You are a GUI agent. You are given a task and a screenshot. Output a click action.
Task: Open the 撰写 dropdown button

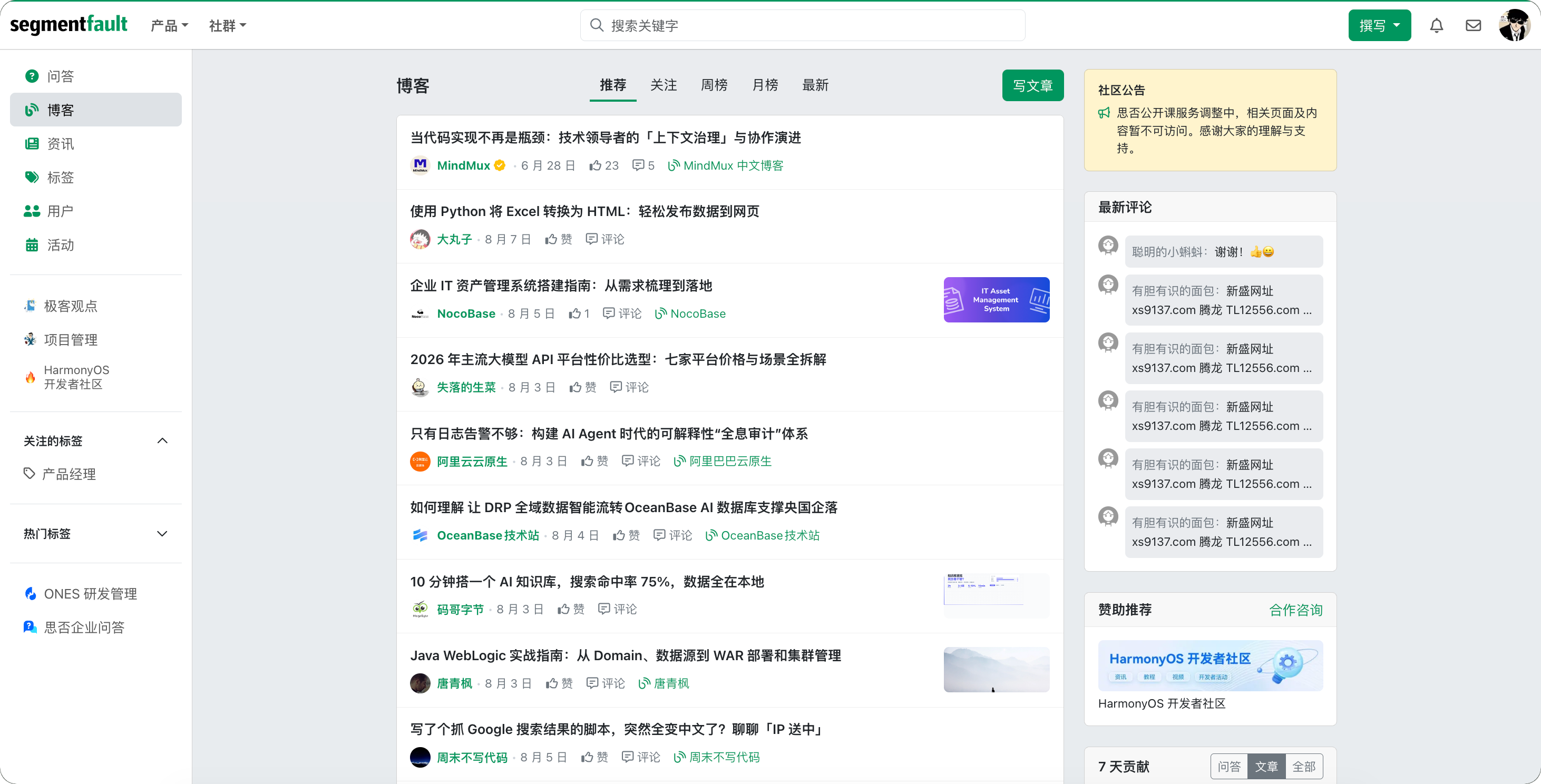point(1379,25)
